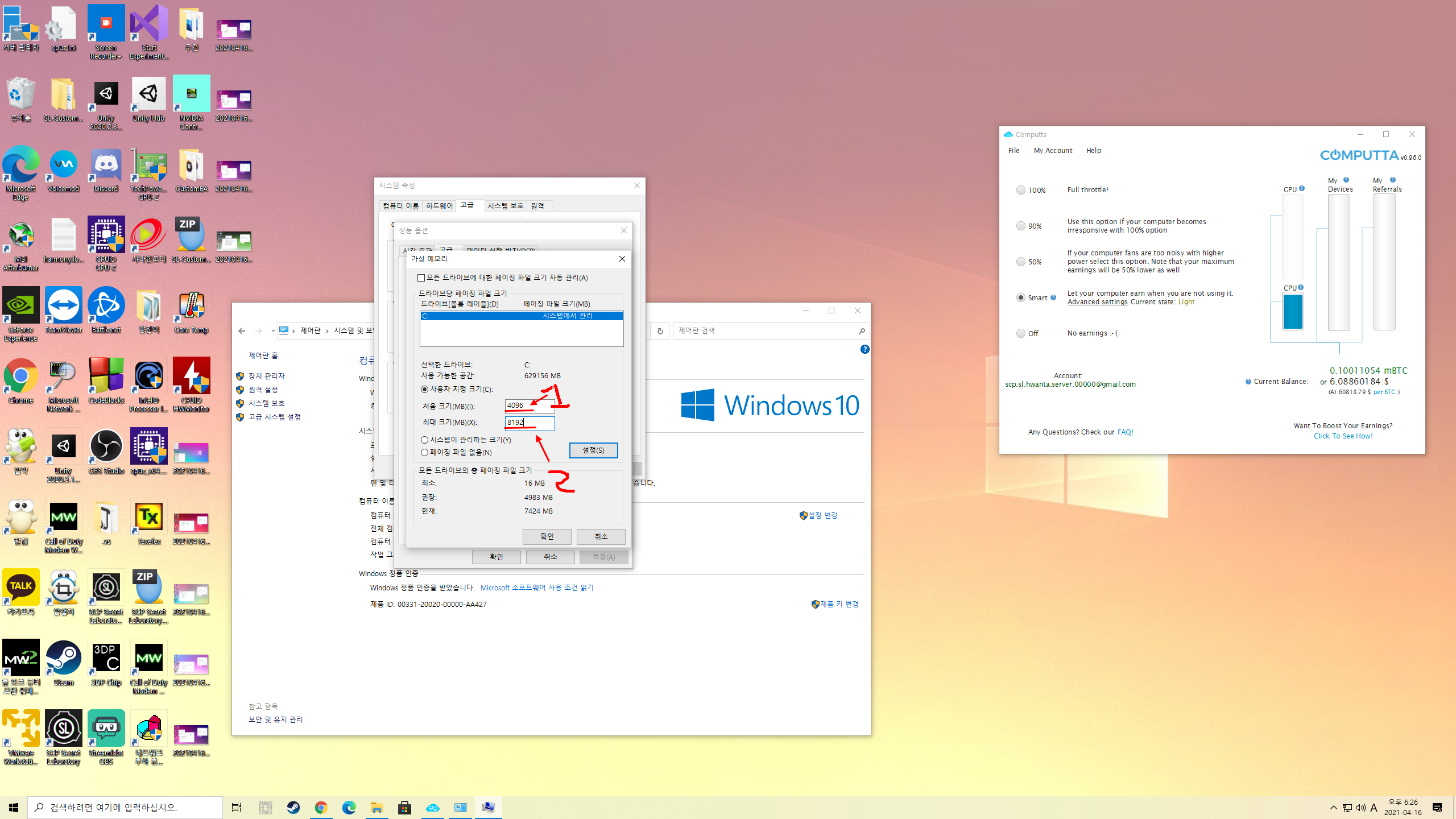Open Battle.net desktop shortcut
Viewport: 1456px width, 819px height.
click(x=106, y=311)
